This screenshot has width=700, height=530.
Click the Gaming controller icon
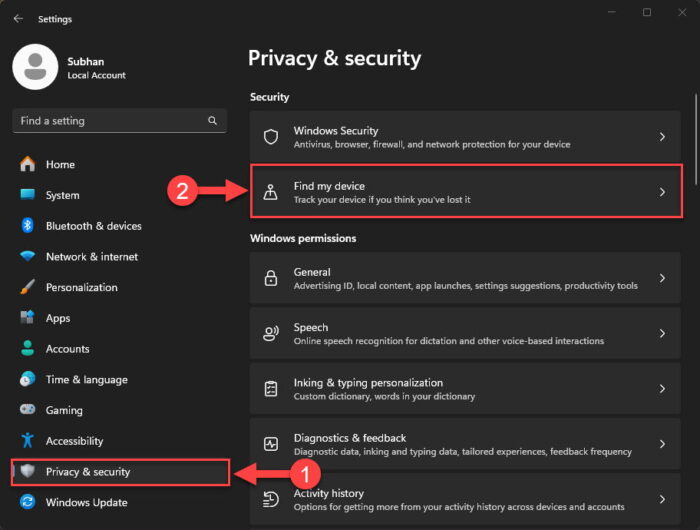pyautogui.click(x=28, y=409)
